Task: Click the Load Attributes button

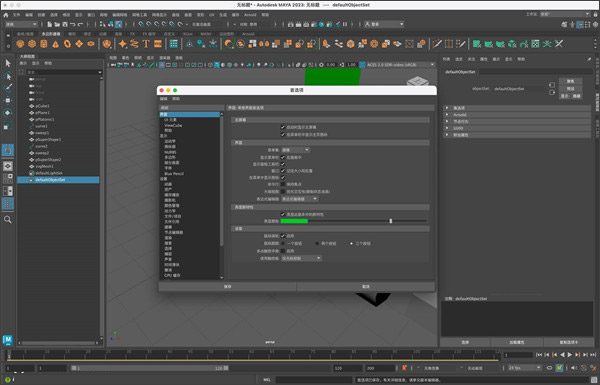Action: (x=517, y=342)
